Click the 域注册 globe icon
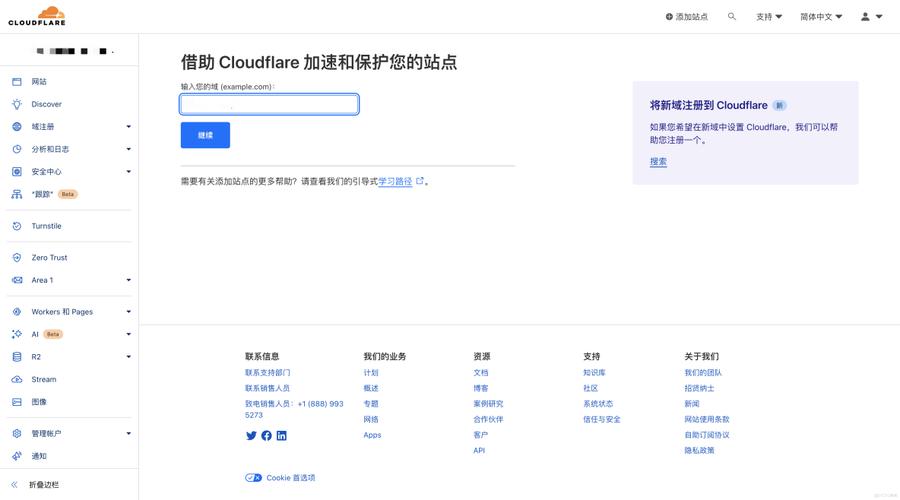Image resolution: width=900 pixels, height=500 pixels. 17,126
